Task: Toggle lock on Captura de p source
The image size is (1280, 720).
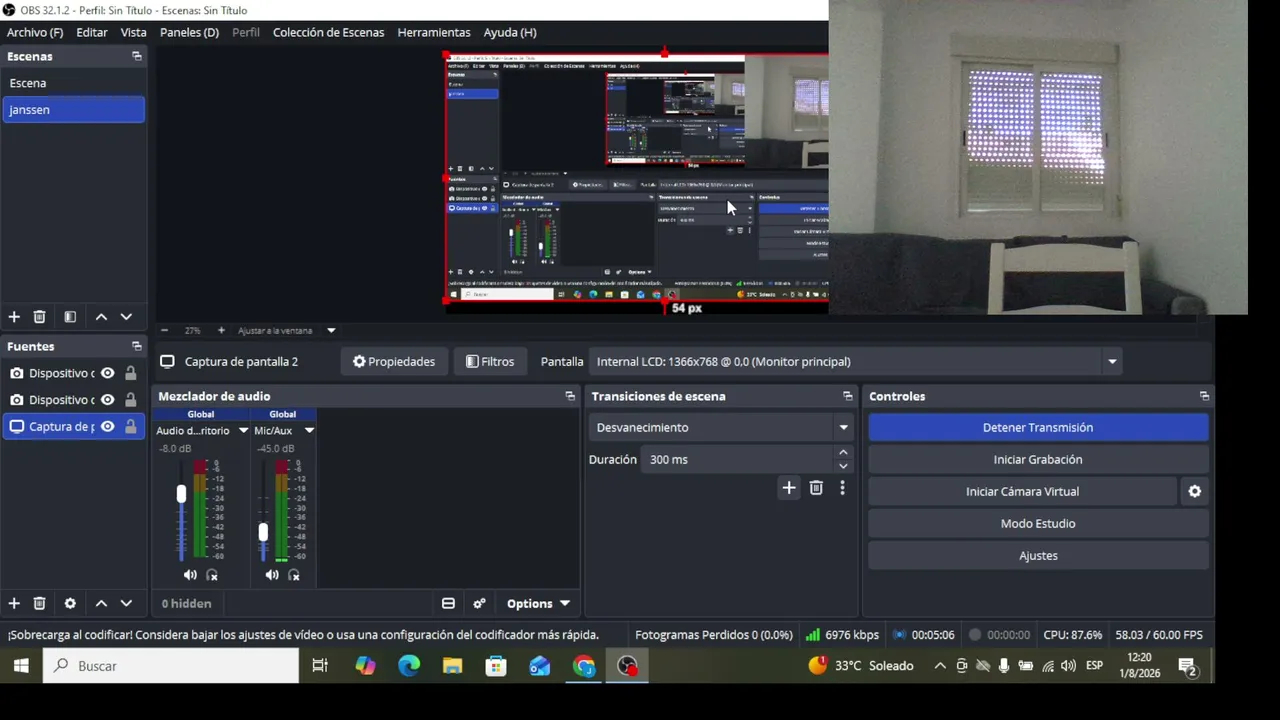Action: coord(130,426)
